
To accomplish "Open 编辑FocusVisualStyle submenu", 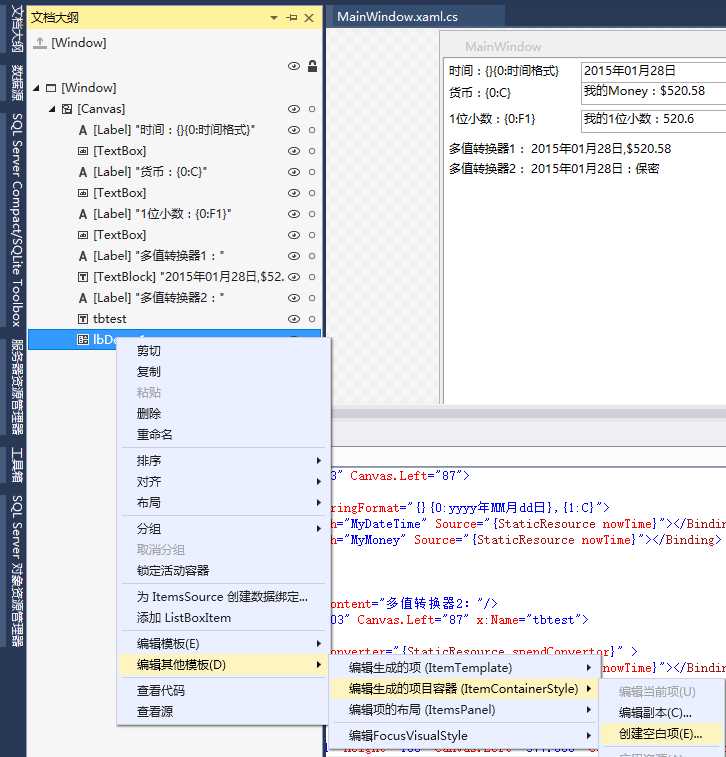I will point(464,736).
